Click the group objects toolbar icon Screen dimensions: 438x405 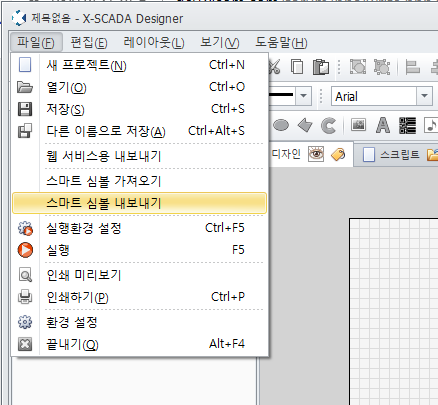pyautogui.click(x=358, y=67)
